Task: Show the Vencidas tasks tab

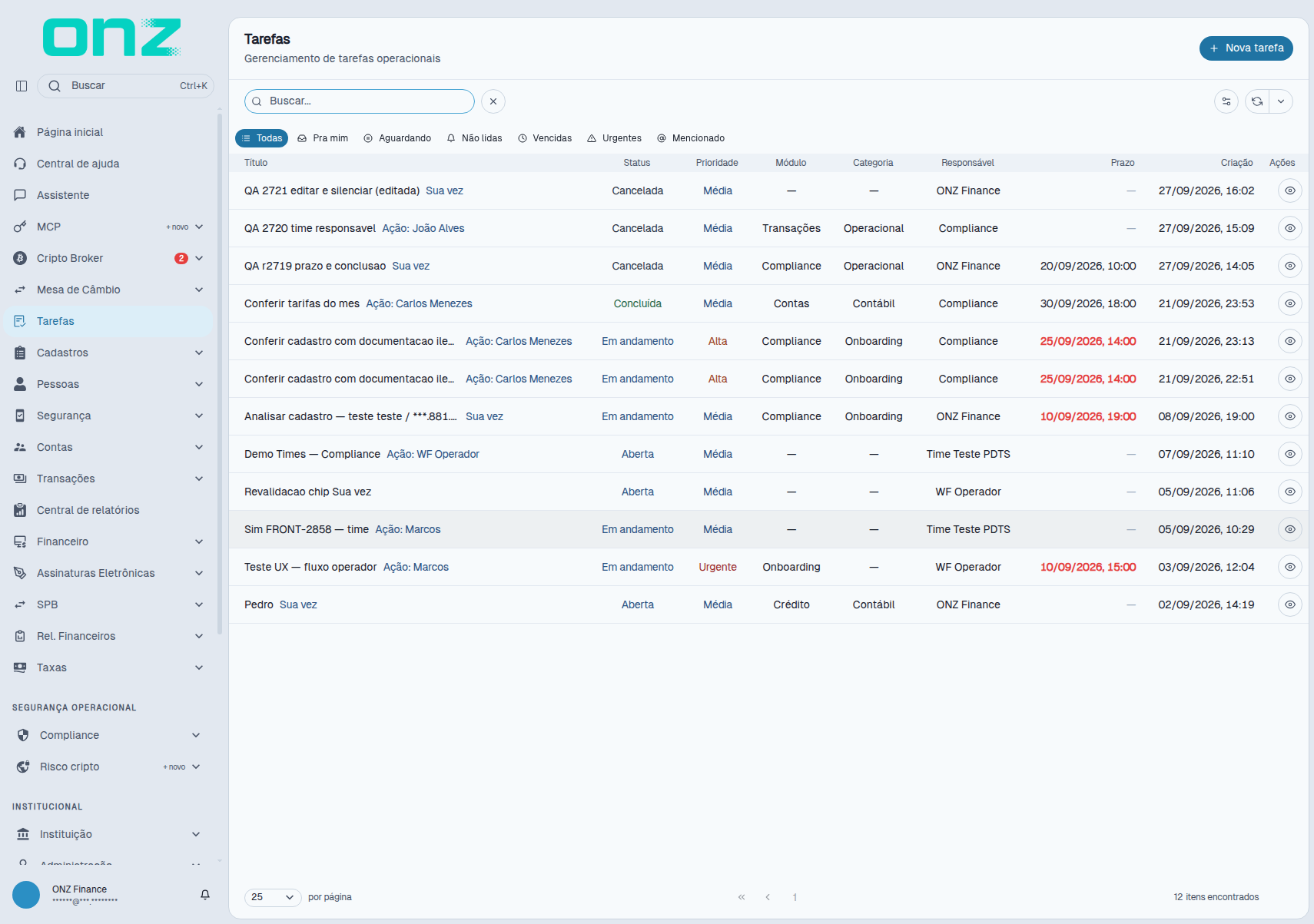Action: [x=545, y=138]
